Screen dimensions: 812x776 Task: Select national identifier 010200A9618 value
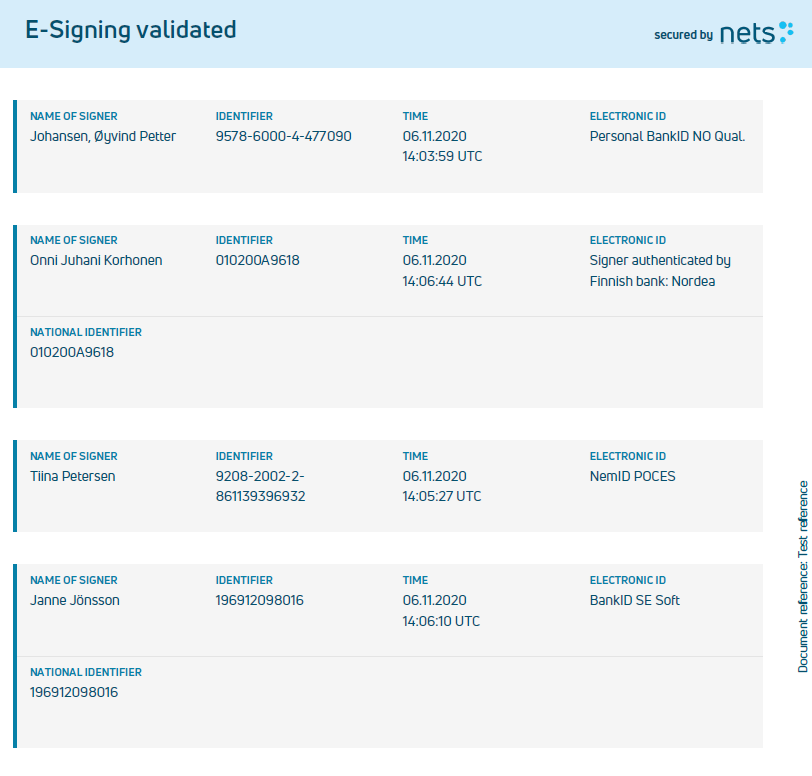72,352
